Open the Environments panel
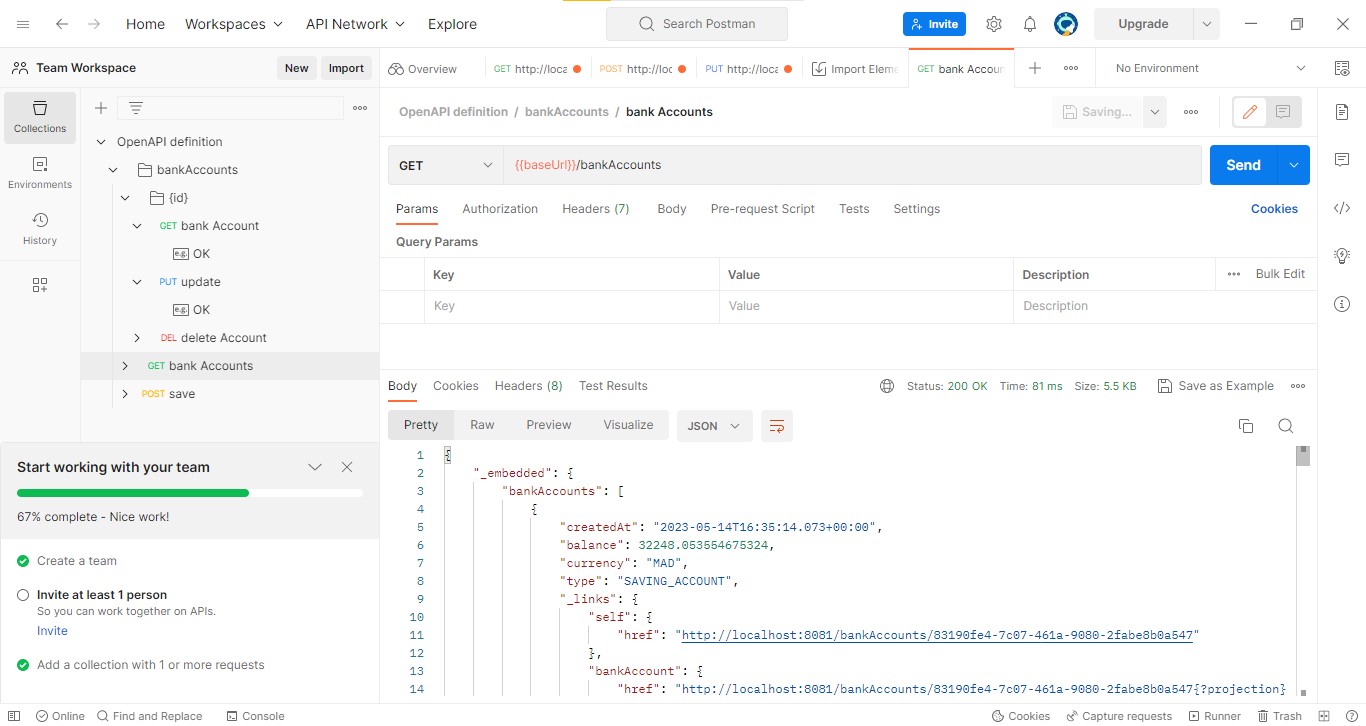 pyautogui.click(x=39, y=170)
